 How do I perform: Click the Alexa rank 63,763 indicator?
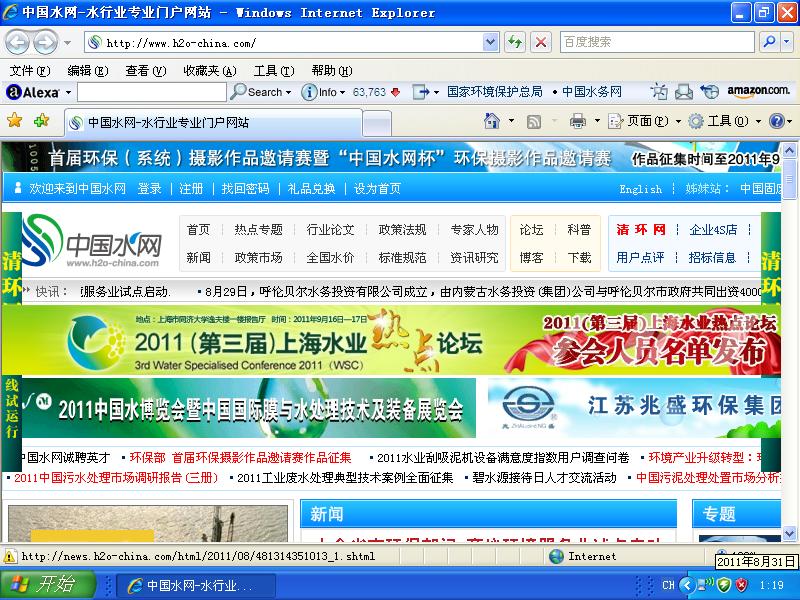tap(377, 92)
